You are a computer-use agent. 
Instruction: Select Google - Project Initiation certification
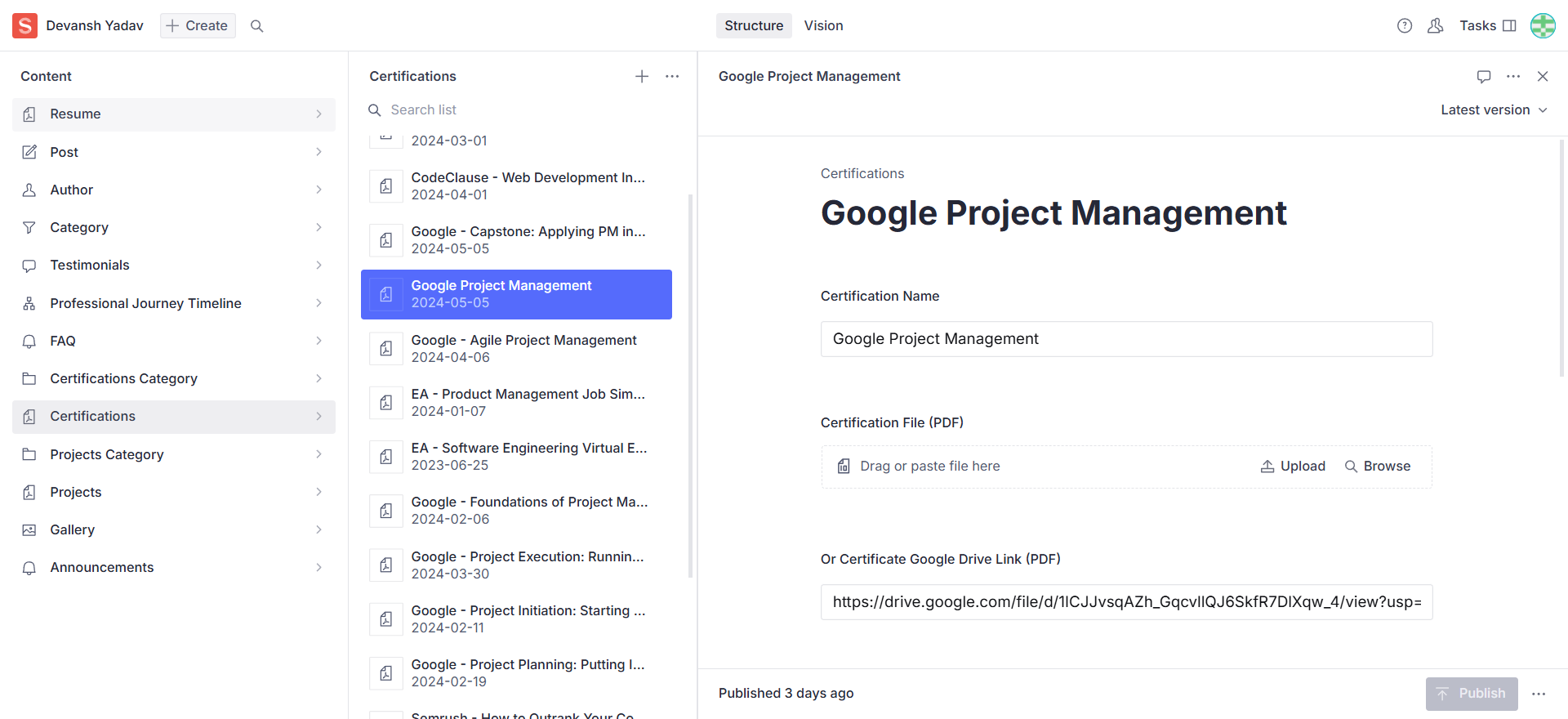click(516, 619)
